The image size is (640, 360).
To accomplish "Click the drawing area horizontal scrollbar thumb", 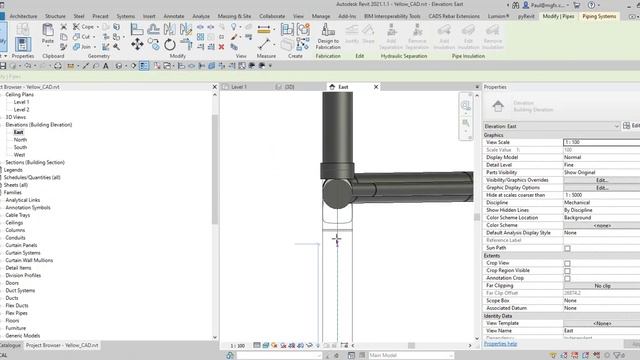I will point(411,345).
